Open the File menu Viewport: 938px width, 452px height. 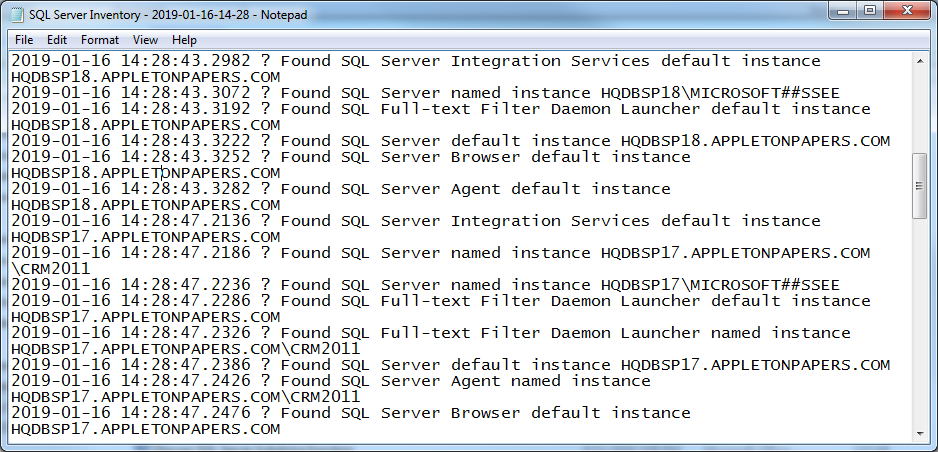(24, 40)
